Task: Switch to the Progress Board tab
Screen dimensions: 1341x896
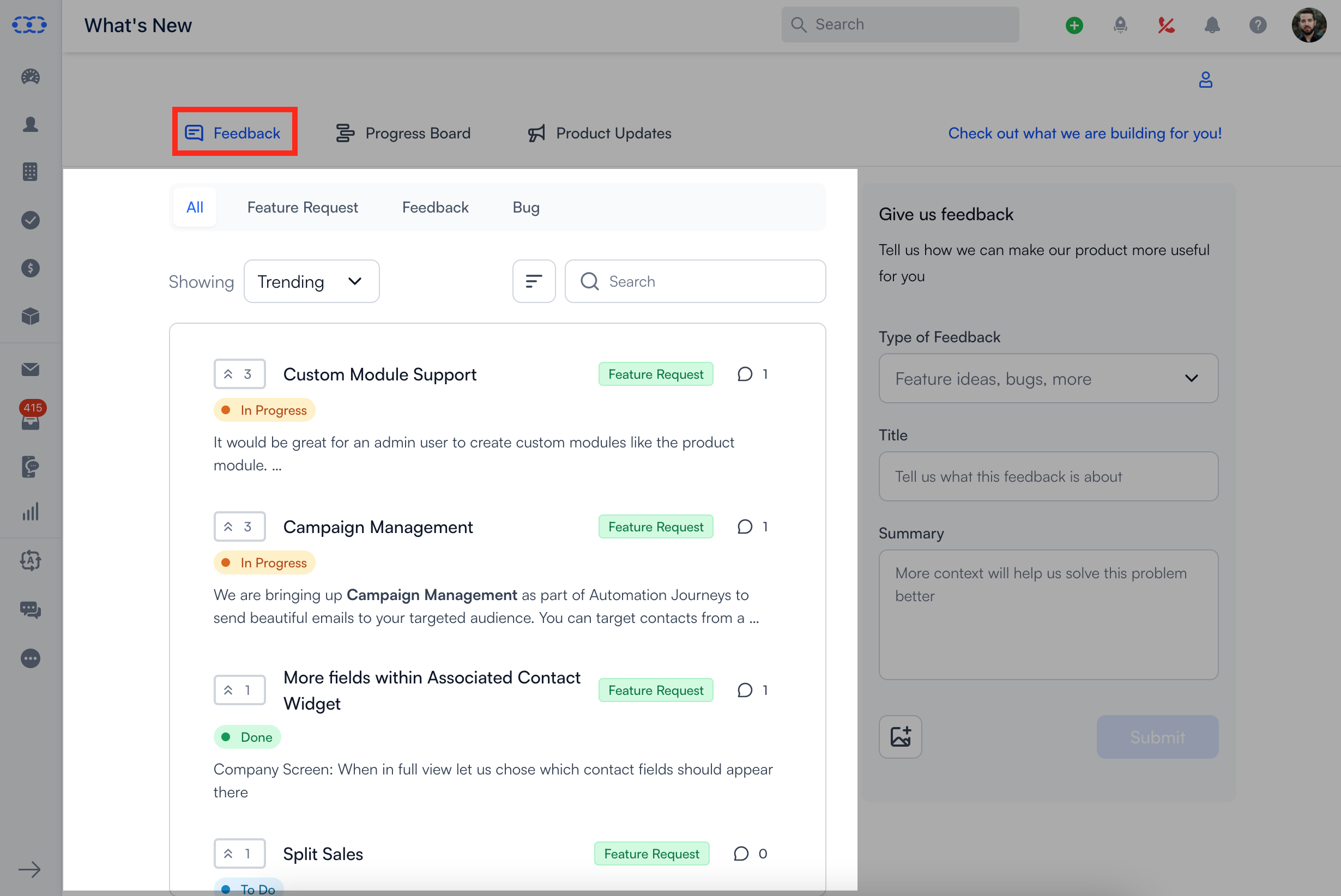Action: pos(403,132)
